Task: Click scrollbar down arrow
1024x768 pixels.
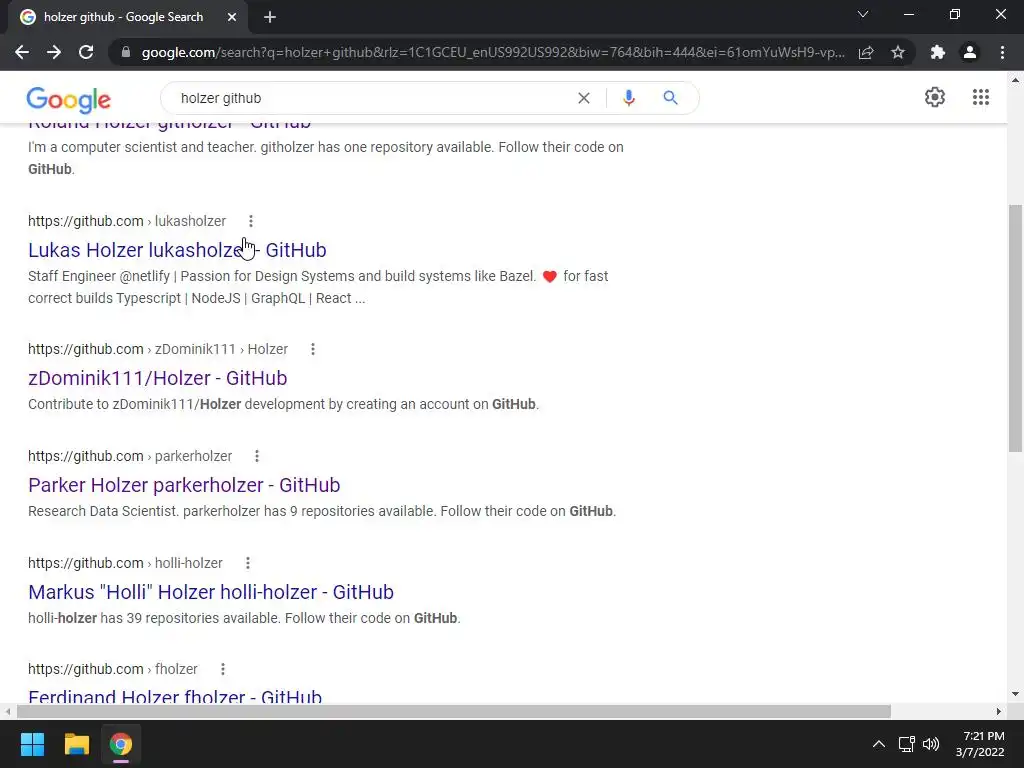Action: coord(1015,694)
